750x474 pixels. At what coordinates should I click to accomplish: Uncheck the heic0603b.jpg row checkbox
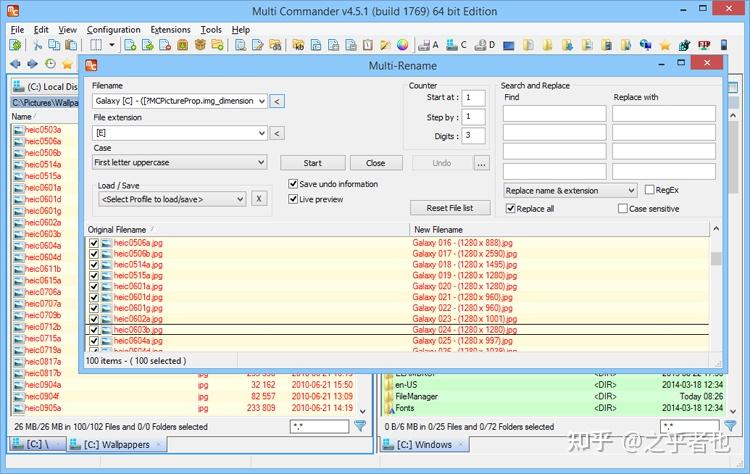click(x=94, y=330)
